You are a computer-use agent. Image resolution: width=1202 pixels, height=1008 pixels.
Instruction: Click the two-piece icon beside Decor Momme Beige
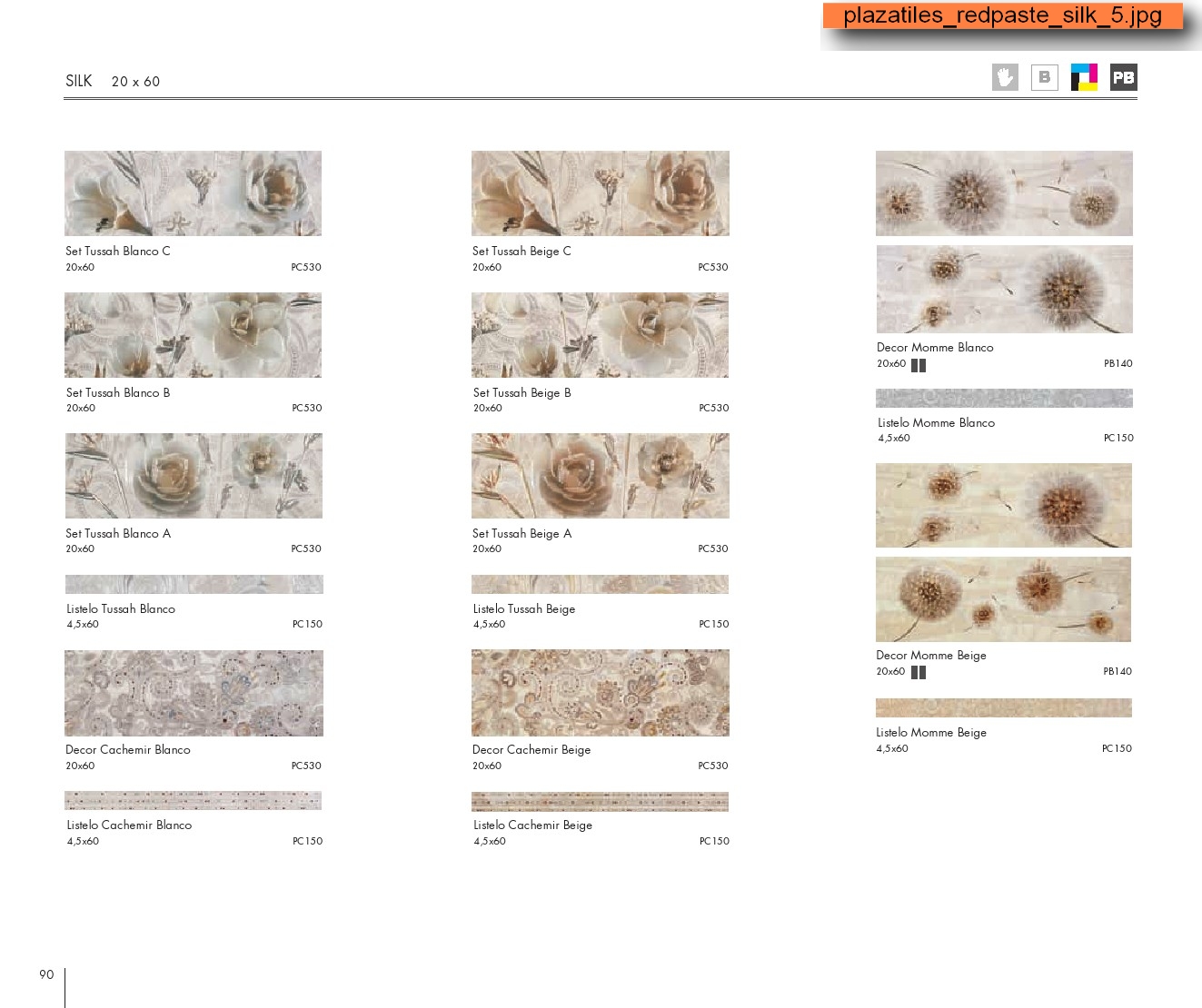[x=919, y=673]
